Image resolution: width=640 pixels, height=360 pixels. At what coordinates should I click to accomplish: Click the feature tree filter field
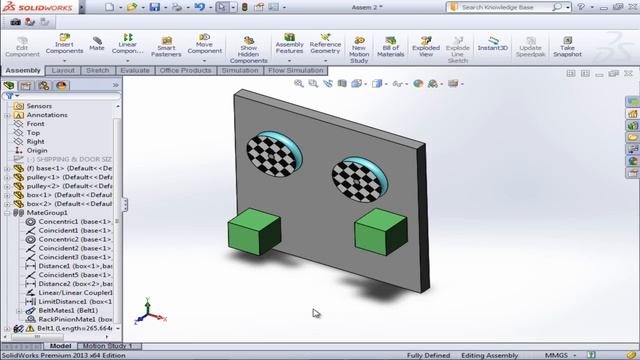(x=61, y=96)
